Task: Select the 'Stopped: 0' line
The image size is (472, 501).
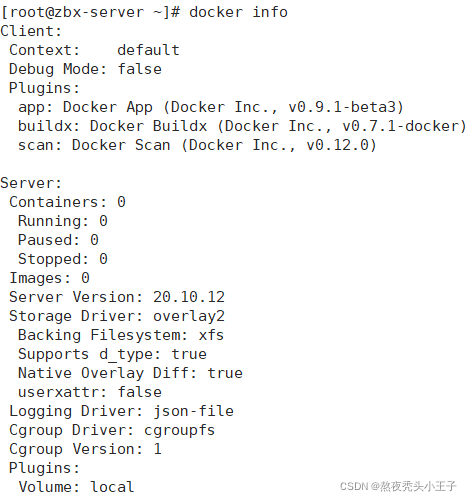Action: (x=63, y=259)
